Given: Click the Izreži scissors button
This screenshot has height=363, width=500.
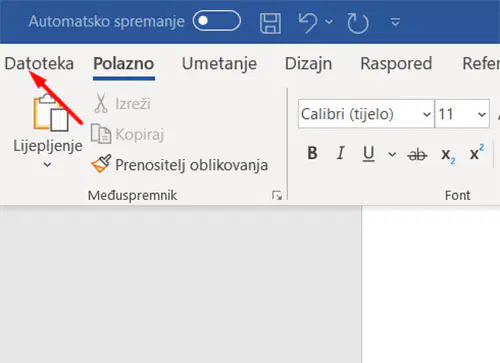Looking at the screenshot, I should click(x=122, y=104).
